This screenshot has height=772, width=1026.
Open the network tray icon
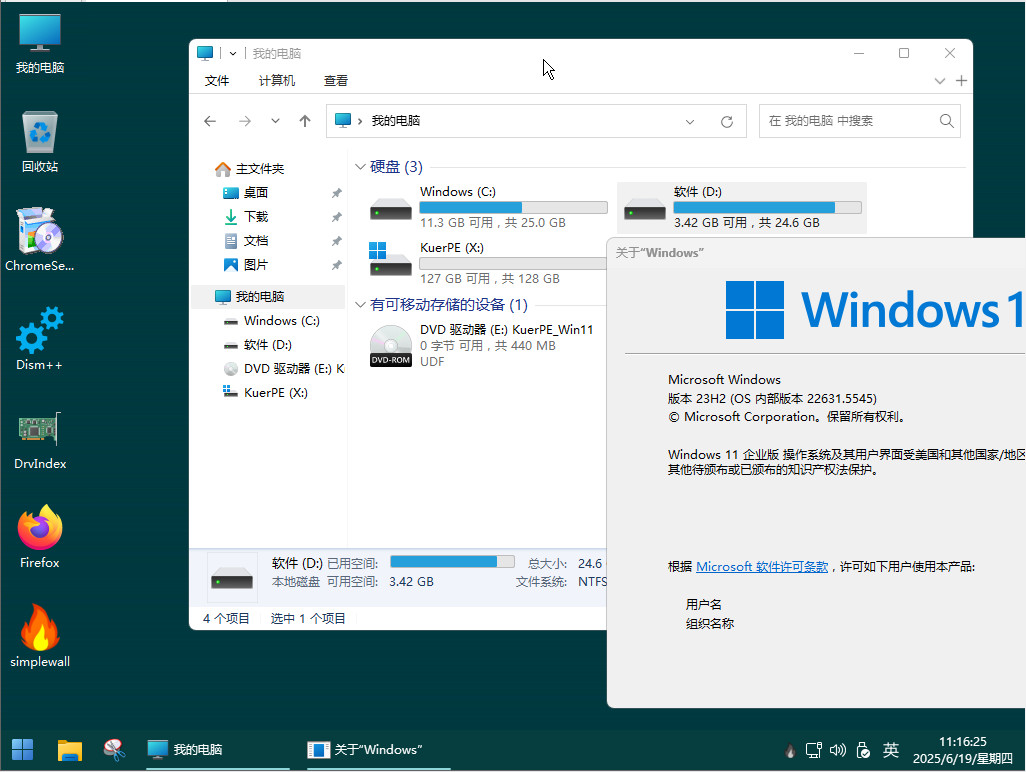(x=813, y=750)
